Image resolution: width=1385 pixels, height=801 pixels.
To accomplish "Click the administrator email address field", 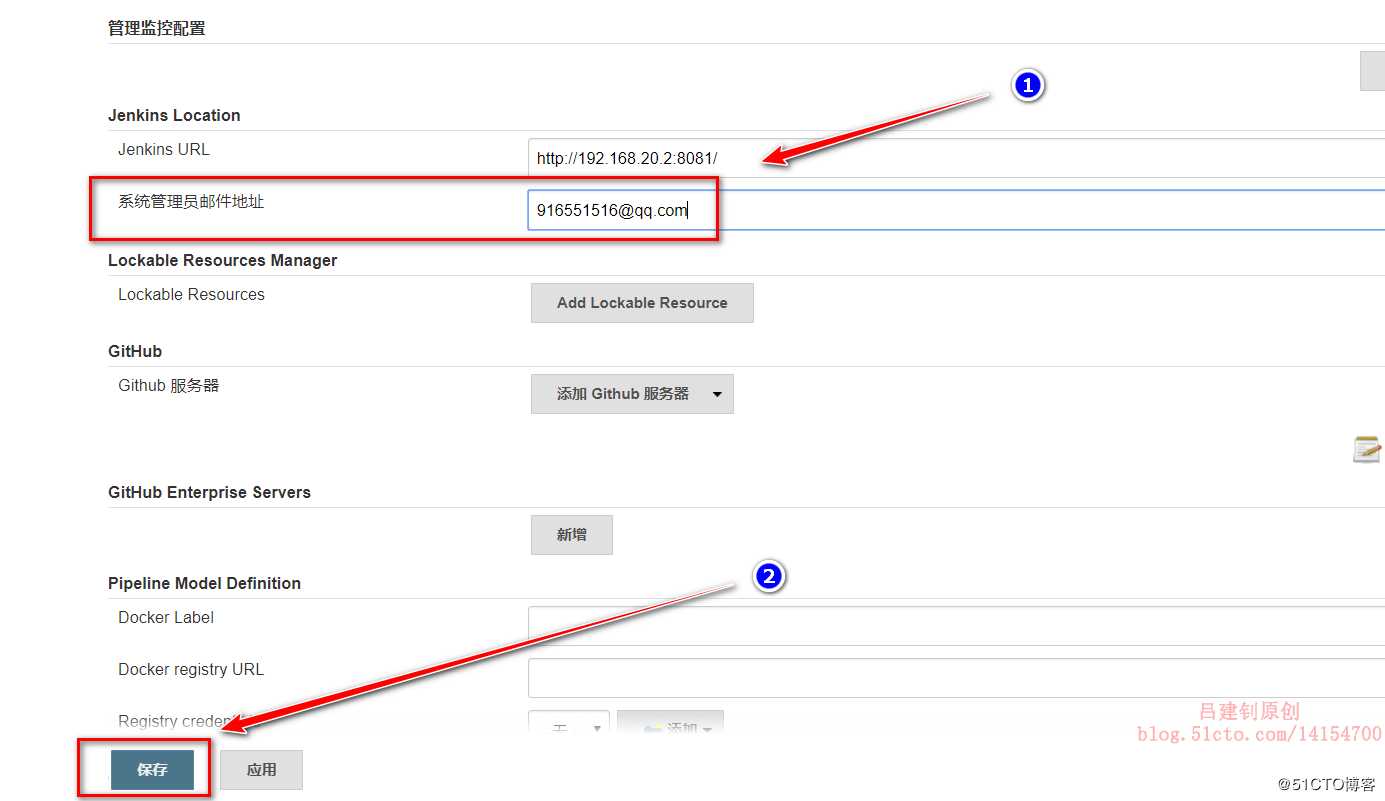I will 956,210.
